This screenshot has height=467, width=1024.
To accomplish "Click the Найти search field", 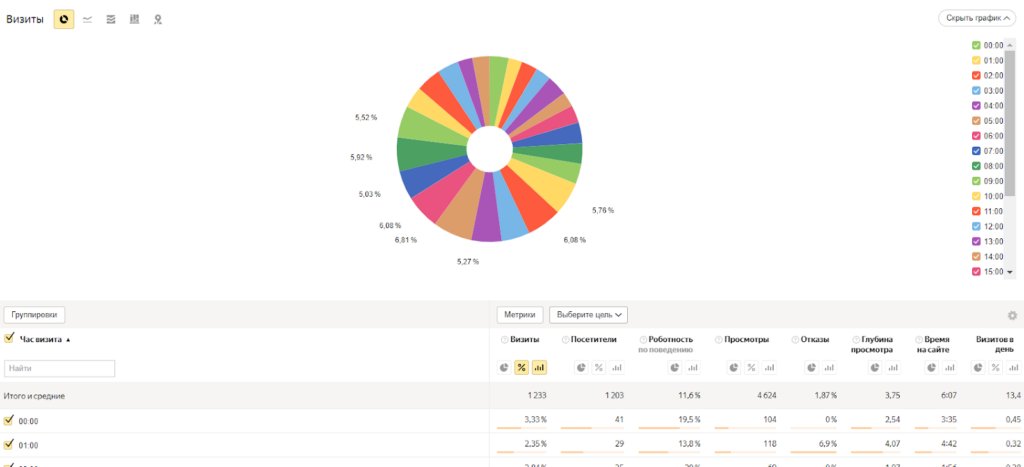I will click(60, 369).
